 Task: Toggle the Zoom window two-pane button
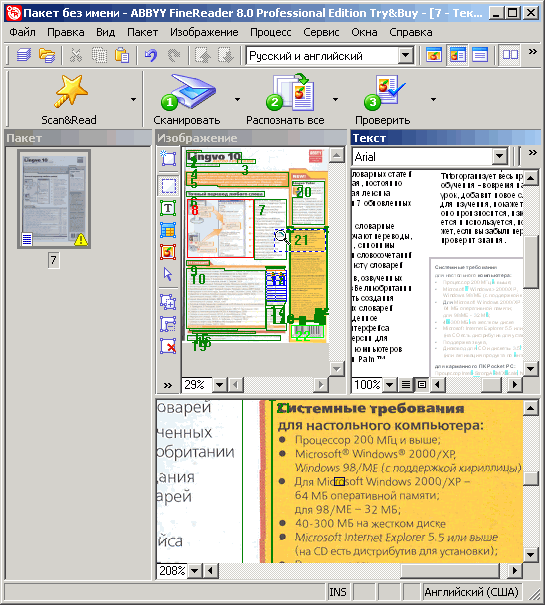click(510, 55)
